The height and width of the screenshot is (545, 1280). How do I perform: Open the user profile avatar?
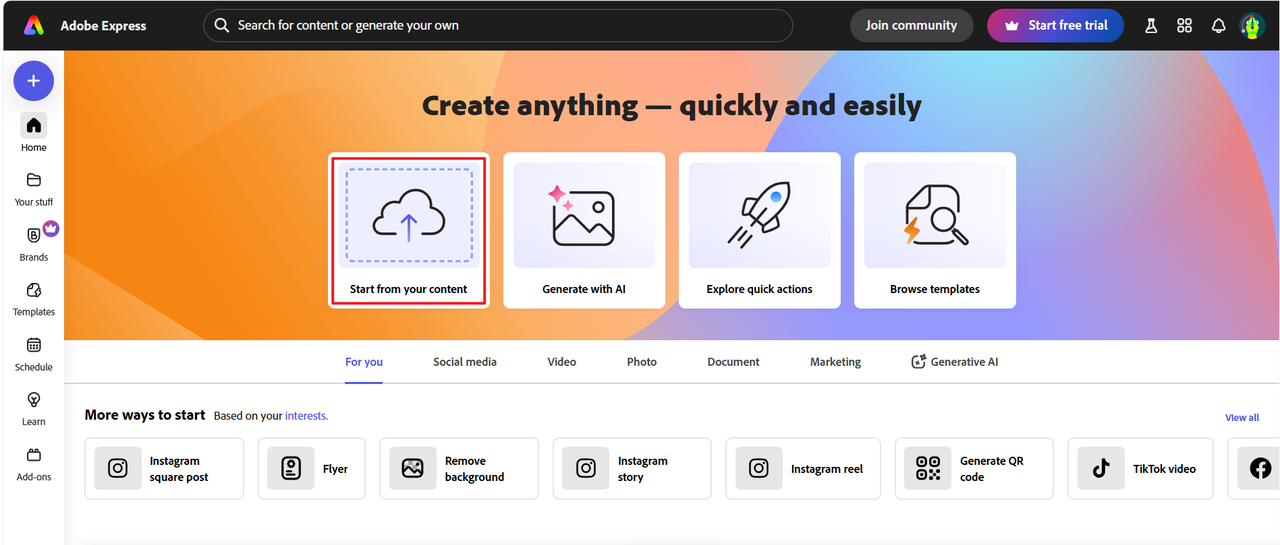(1253, 26)
